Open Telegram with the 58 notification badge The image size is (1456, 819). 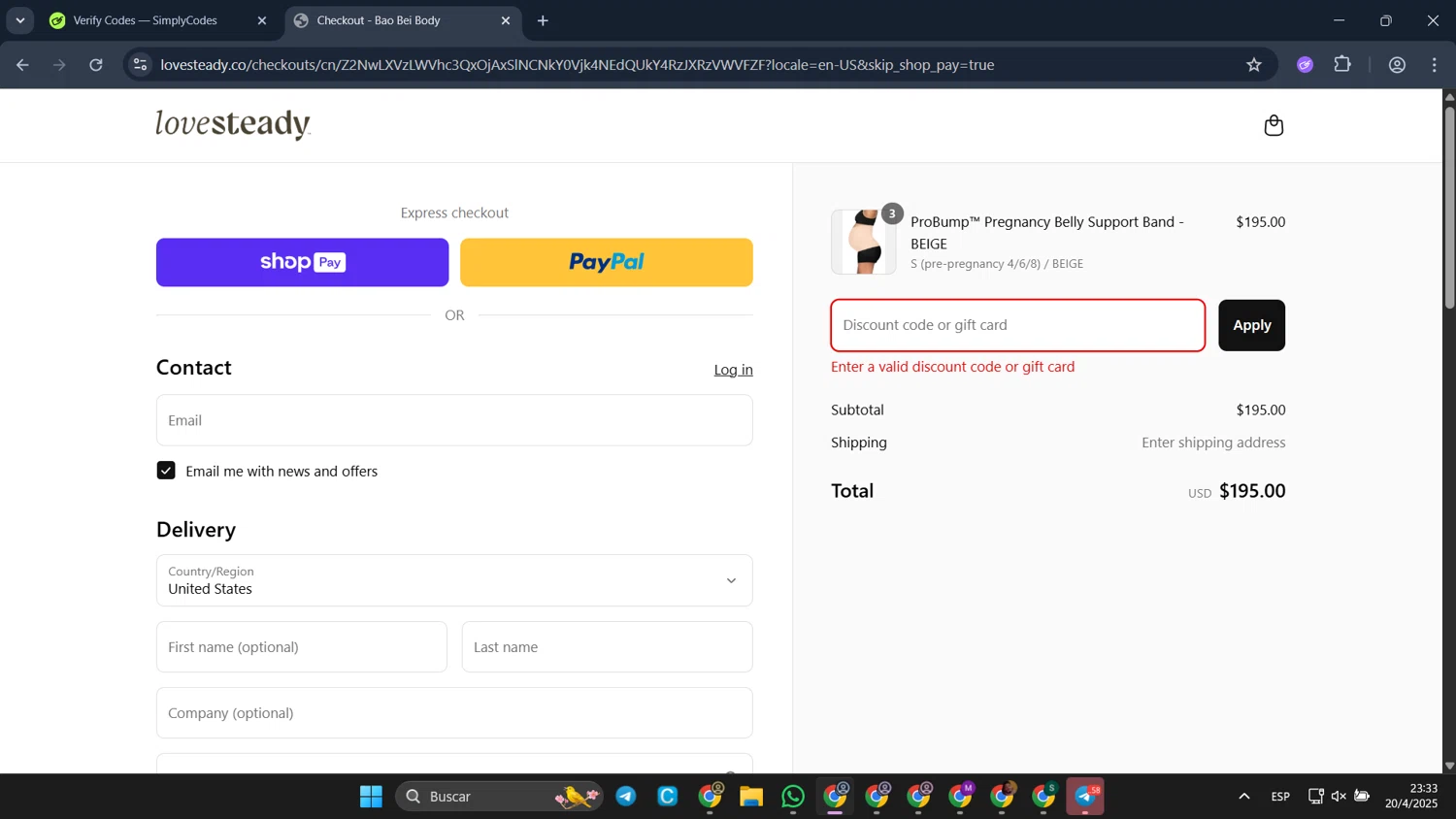(1085, 797)
